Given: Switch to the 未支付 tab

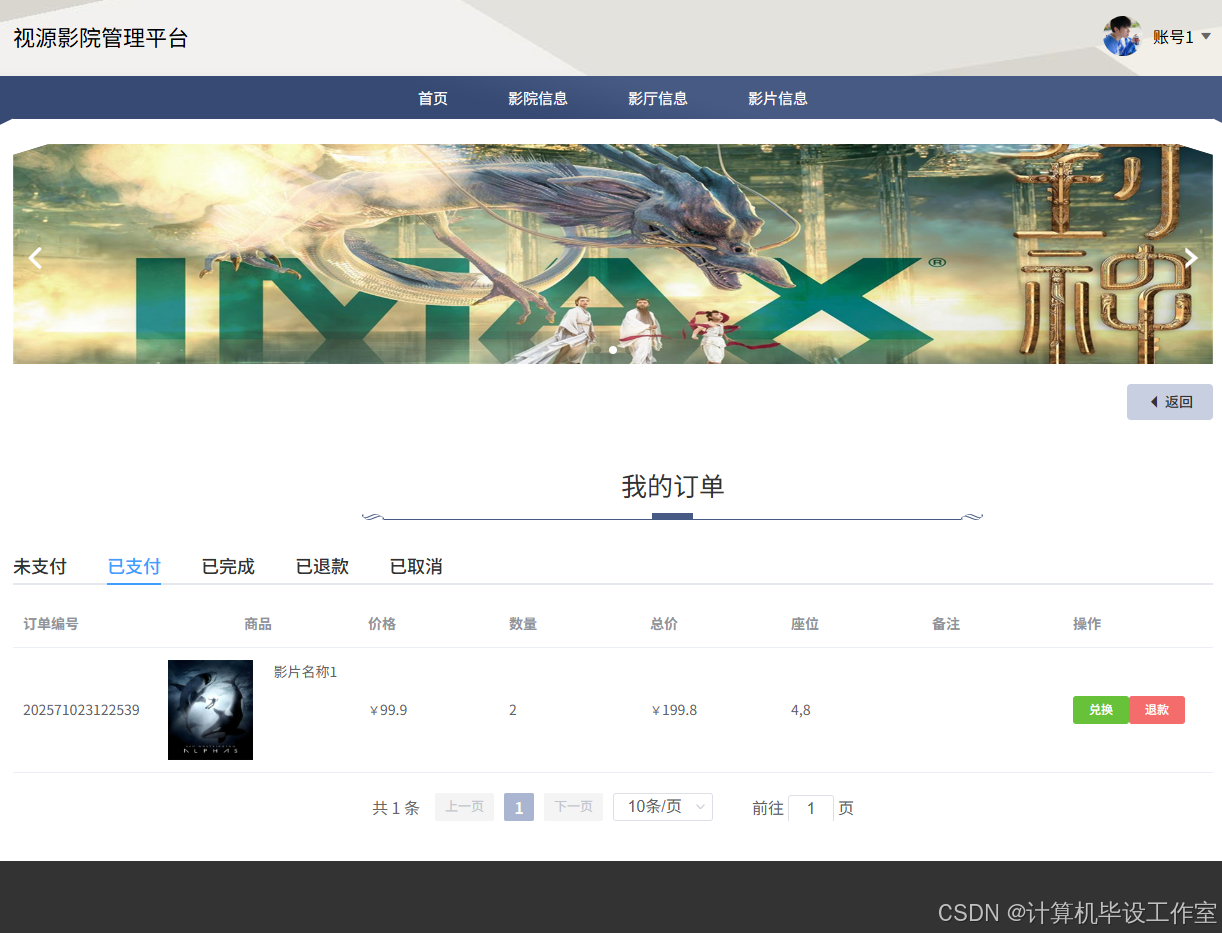Looking at the screenshot, I should 40,567.
